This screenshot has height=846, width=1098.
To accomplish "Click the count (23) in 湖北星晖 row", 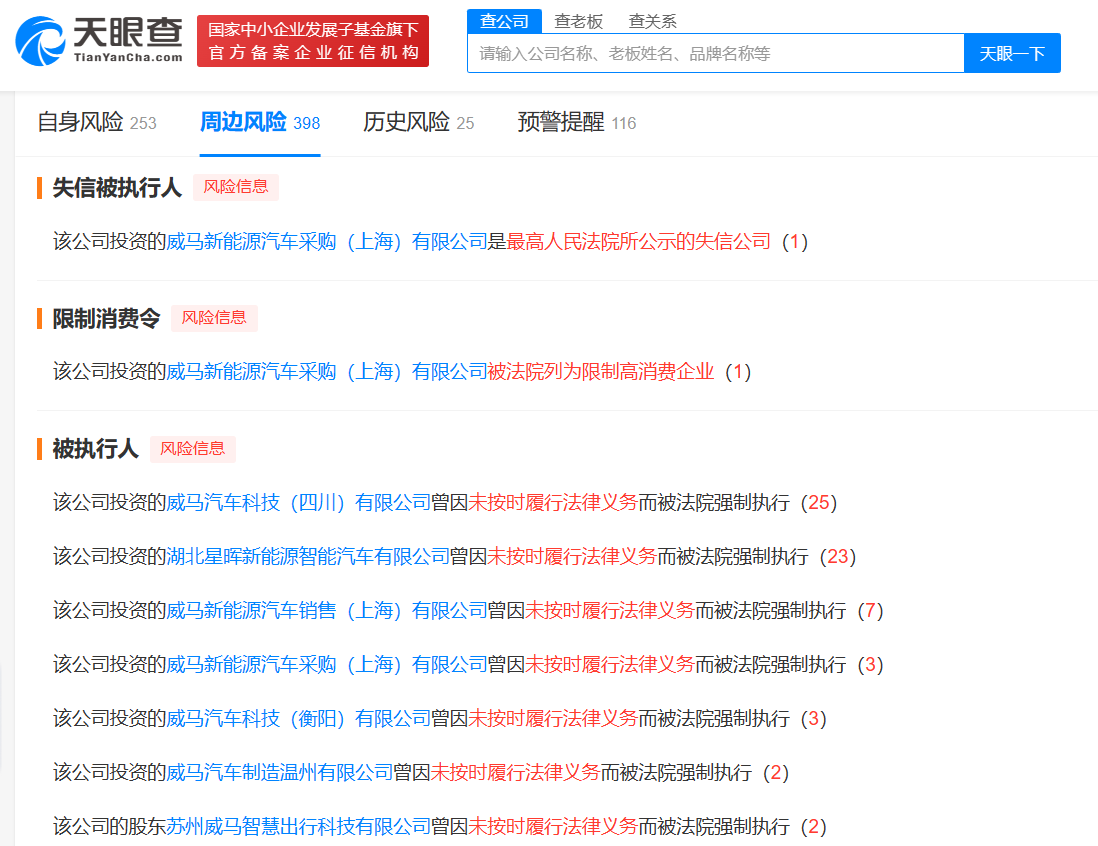I will (x=838, y=557).
